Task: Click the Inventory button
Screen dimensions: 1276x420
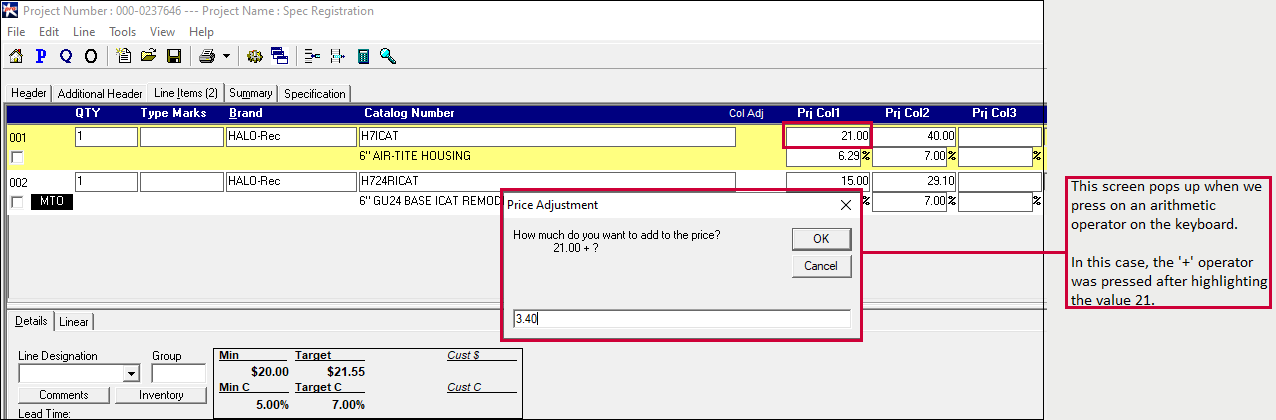Action: [x=161, y=395]
